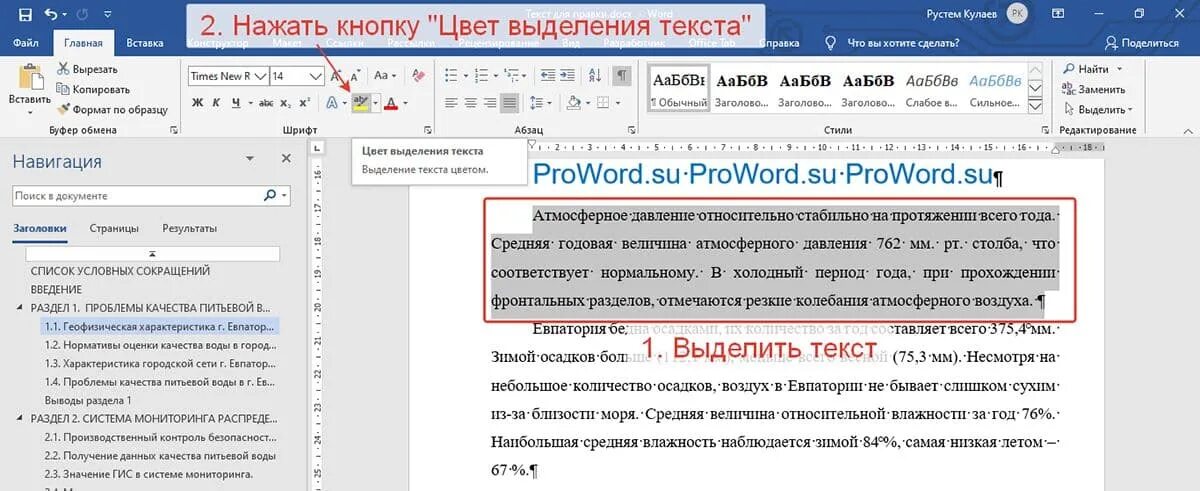Switch to the Справка ribbon tab
The image size is (1200, 491).
click(x=780, y=43)
